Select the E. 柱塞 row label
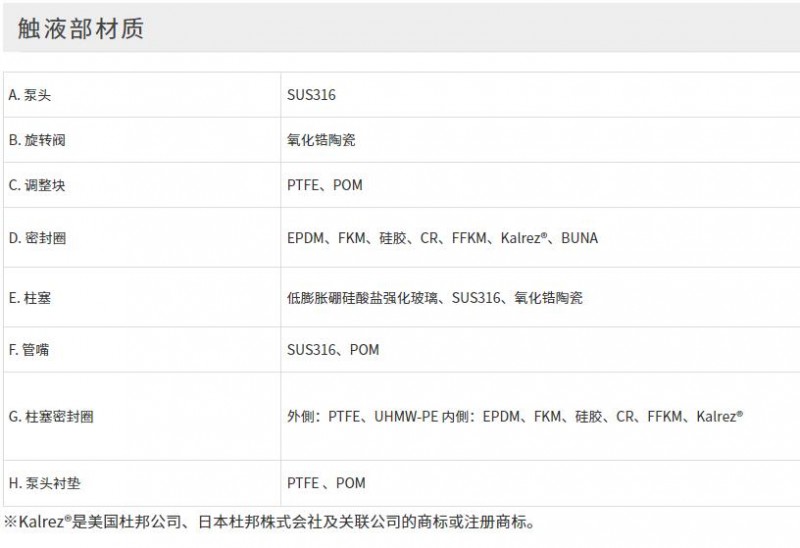 coord(30,298)
